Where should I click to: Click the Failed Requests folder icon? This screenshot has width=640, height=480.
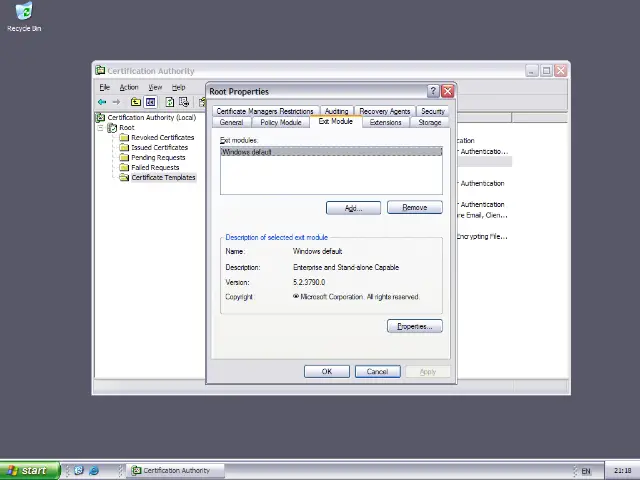[x=124, y=167]
